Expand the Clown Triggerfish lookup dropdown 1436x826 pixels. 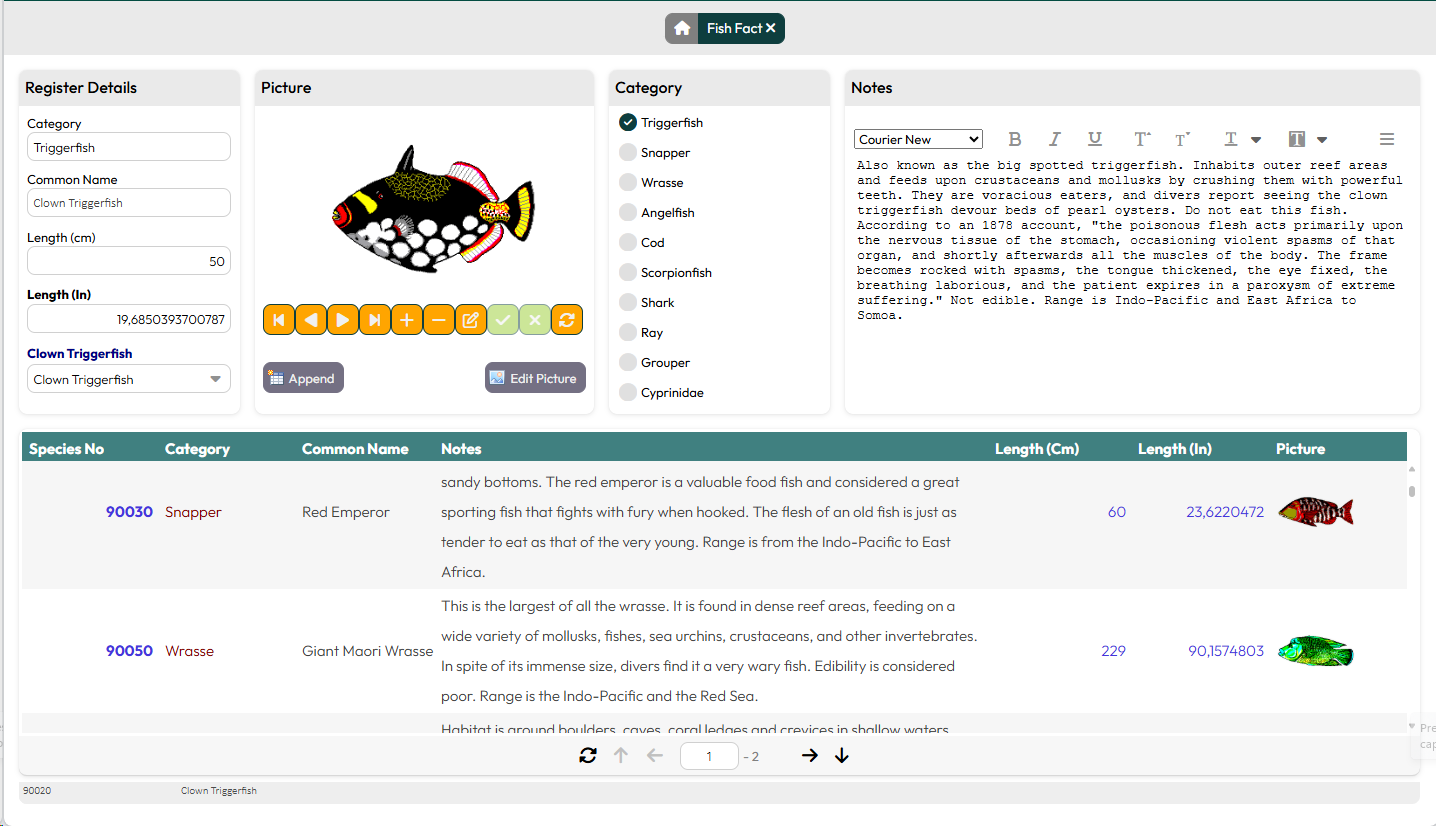tap(215, 380)
